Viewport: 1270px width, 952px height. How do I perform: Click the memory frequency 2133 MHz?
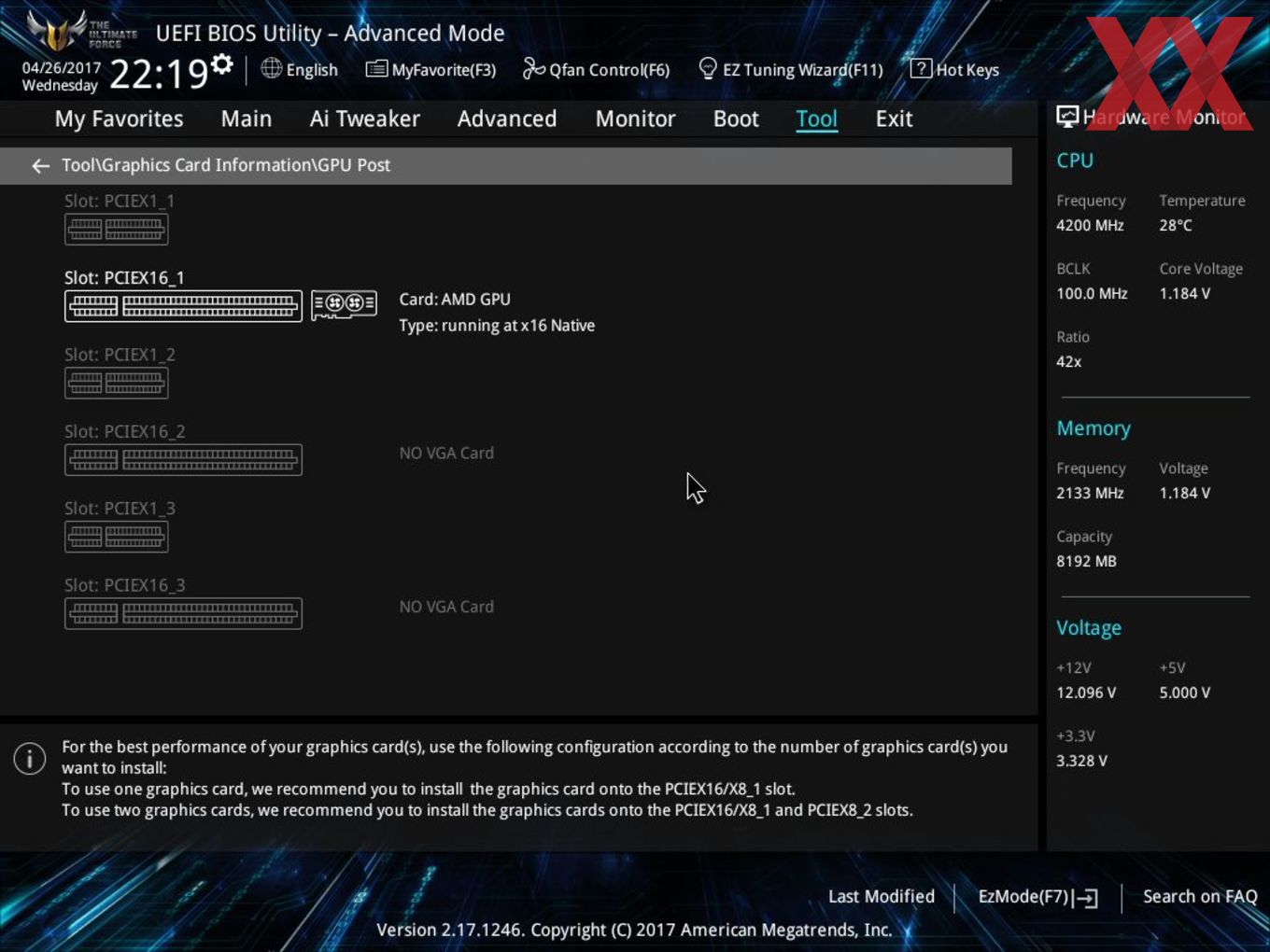(x=1090, y=493)
